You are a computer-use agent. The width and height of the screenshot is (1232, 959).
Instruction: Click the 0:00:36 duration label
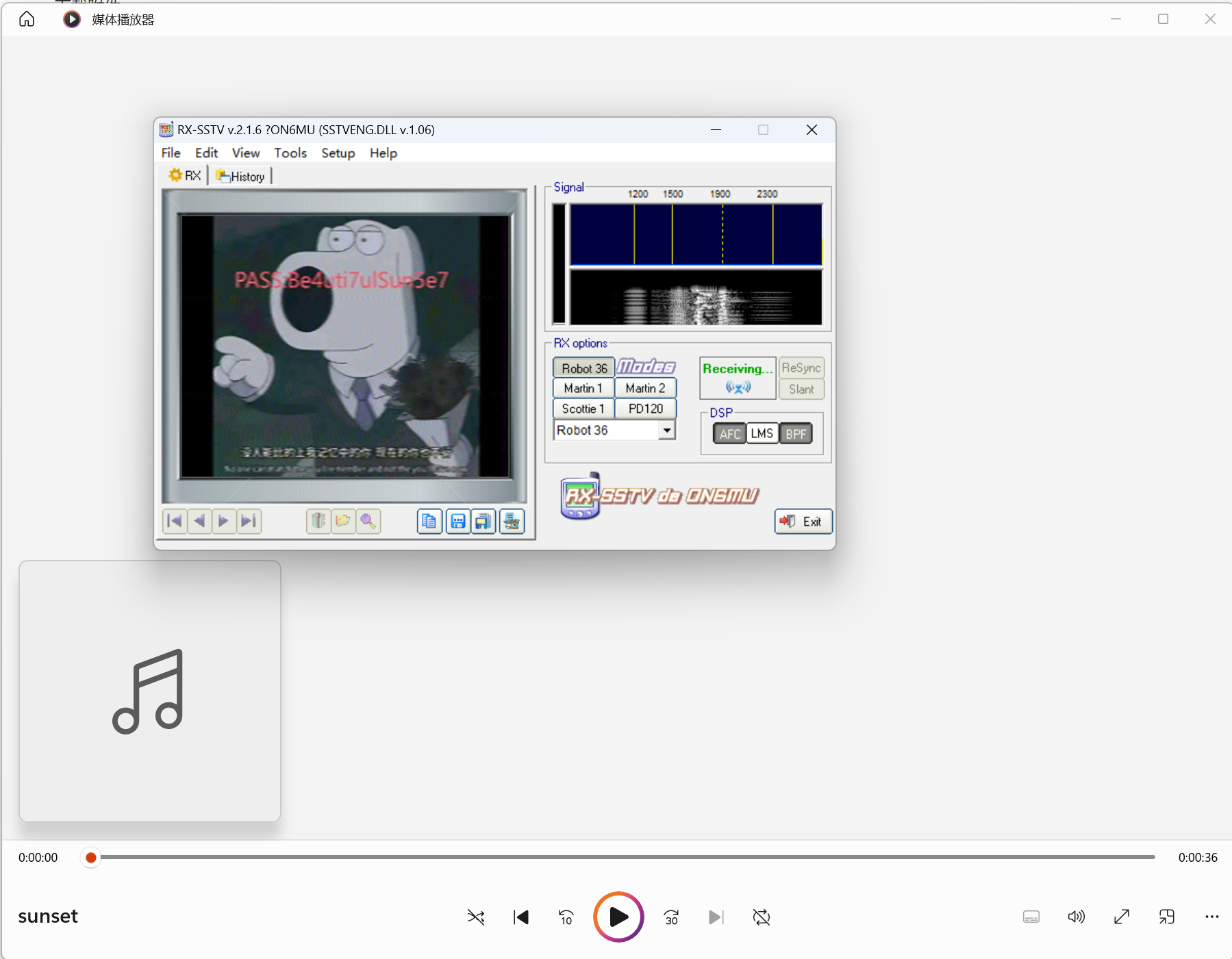[x=1198, y=858]
